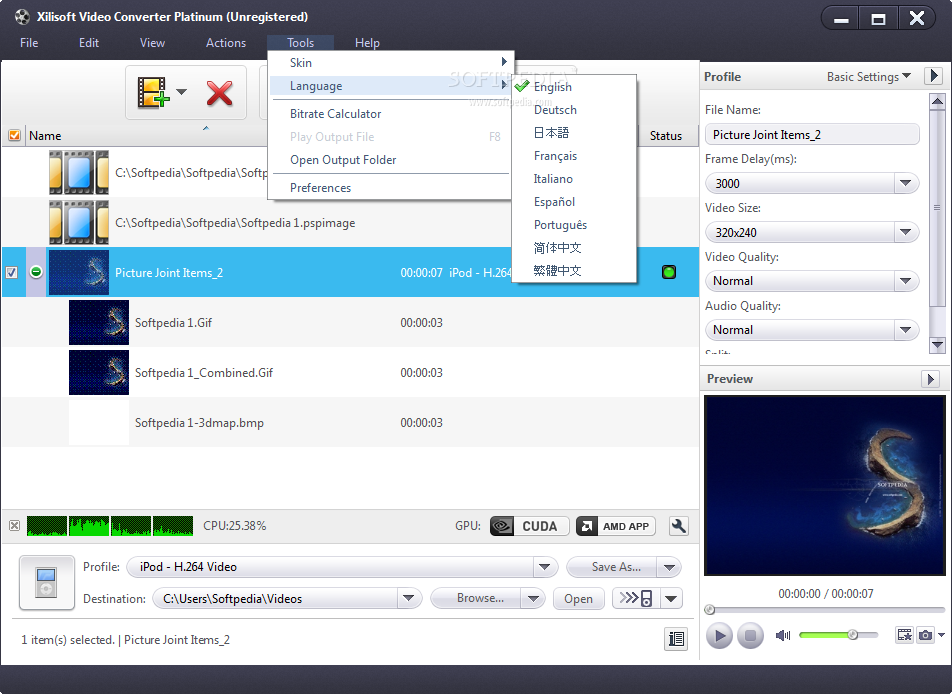Toggle the select-all checkbox in Name header

tap(14, 135)
